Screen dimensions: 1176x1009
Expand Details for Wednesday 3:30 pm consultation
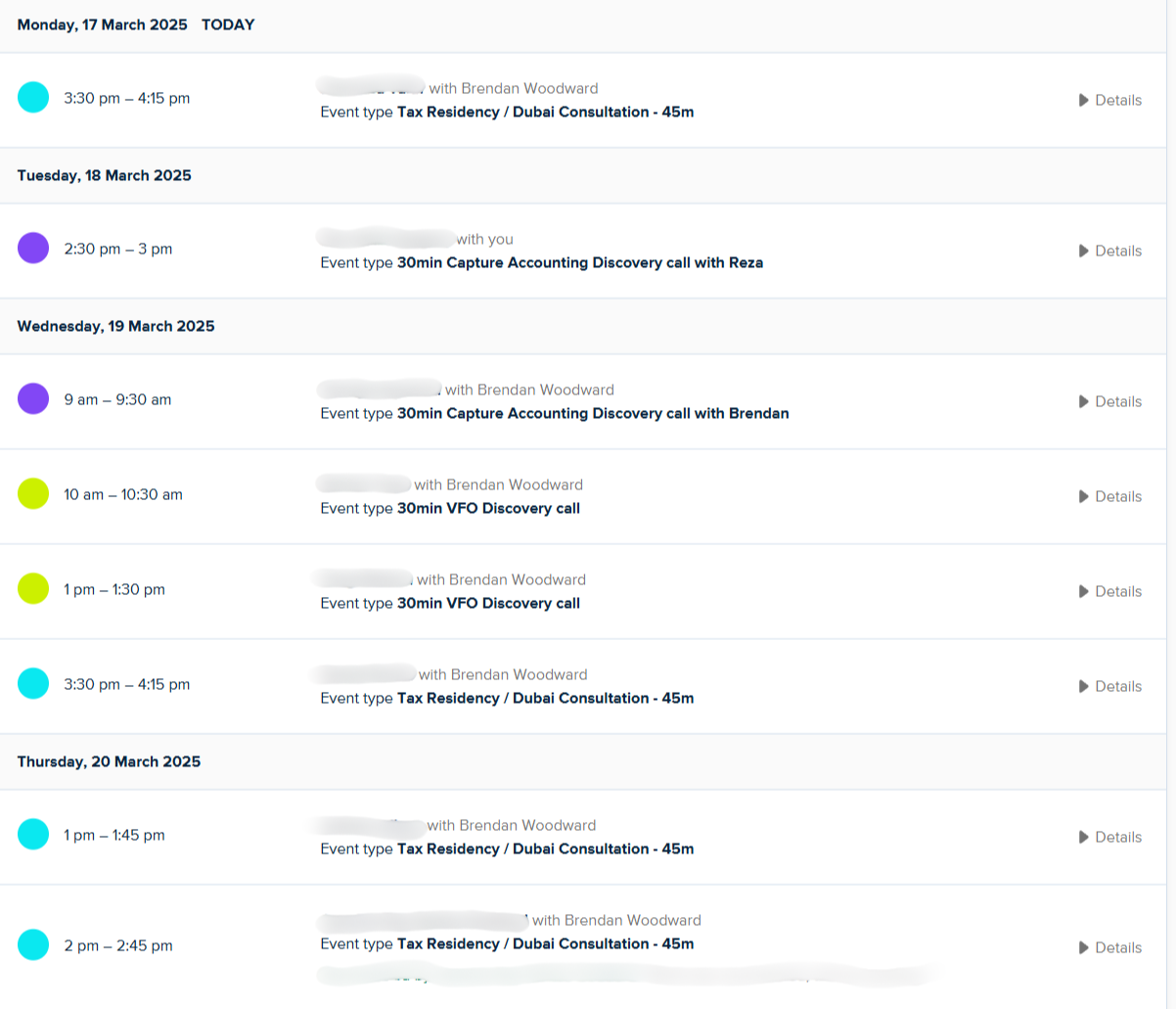pyautogui.click(x=1110, y=686)
